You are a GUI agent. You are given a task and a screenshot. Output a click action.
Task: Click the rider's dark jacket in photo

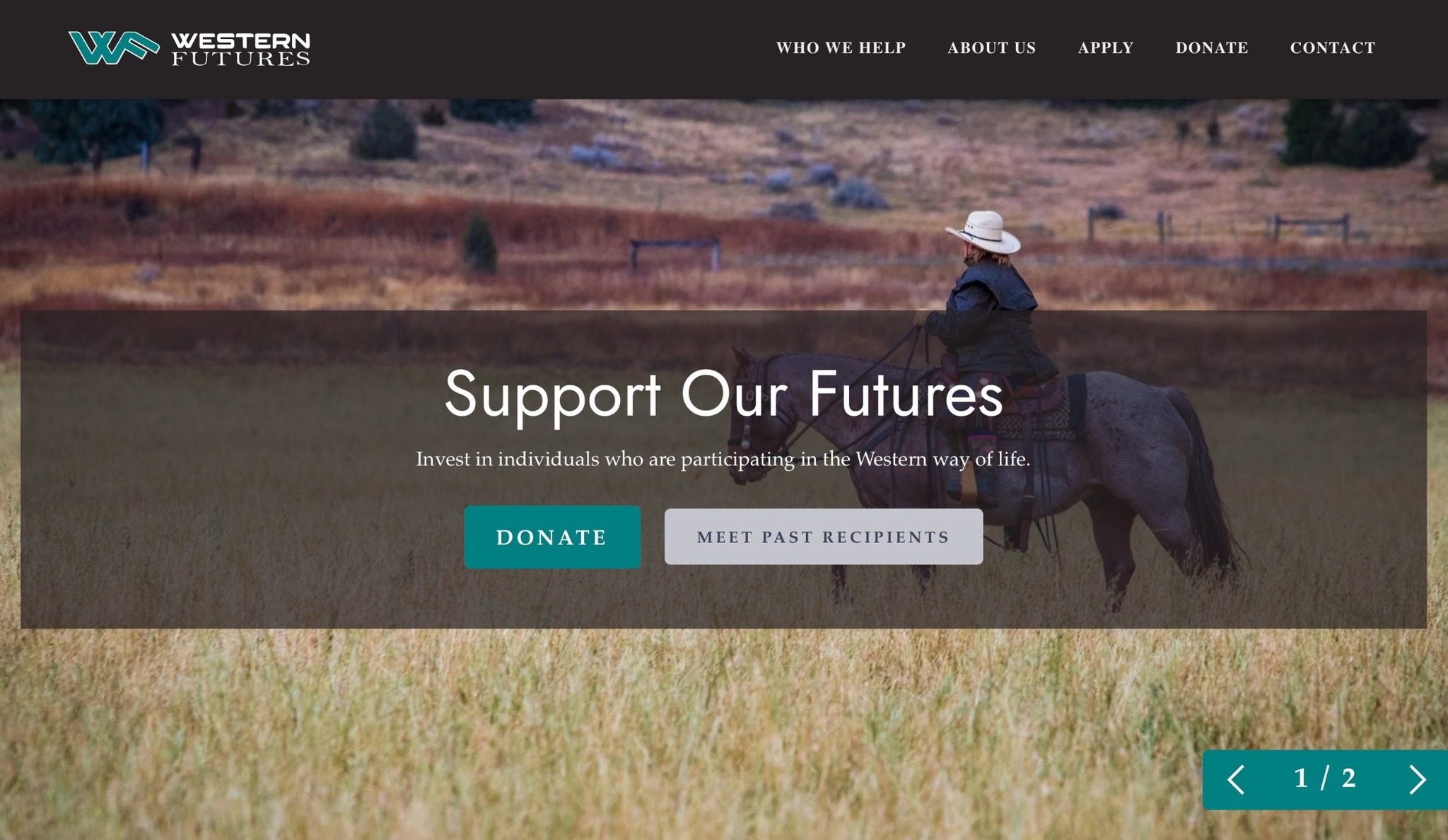pos(993,318)
